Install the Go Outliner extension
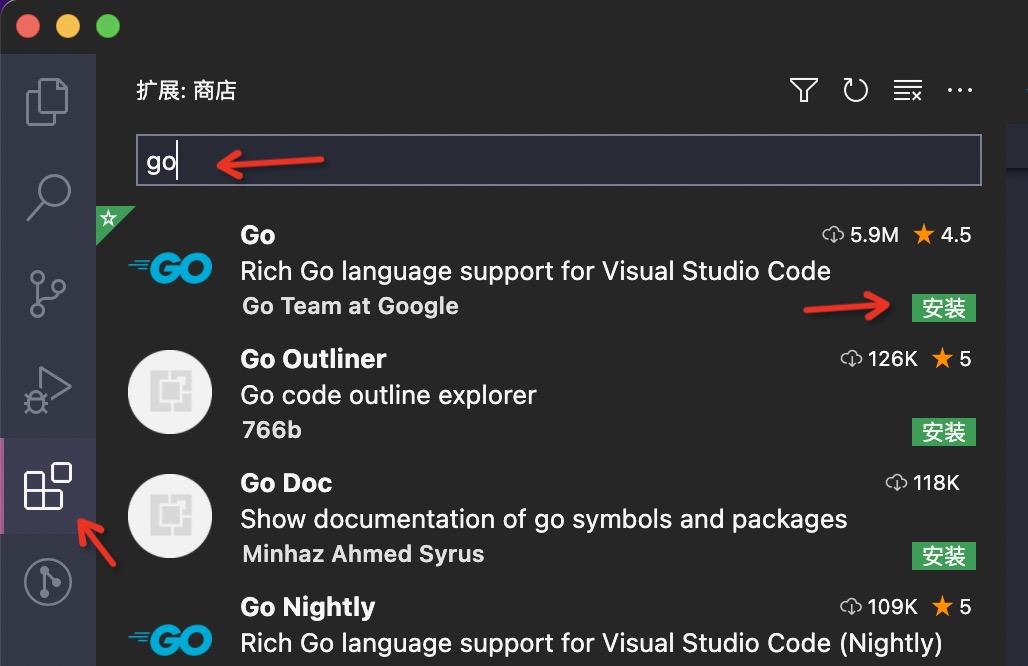The width and height of the screenshot is (1028, 666). click(943, 432)
